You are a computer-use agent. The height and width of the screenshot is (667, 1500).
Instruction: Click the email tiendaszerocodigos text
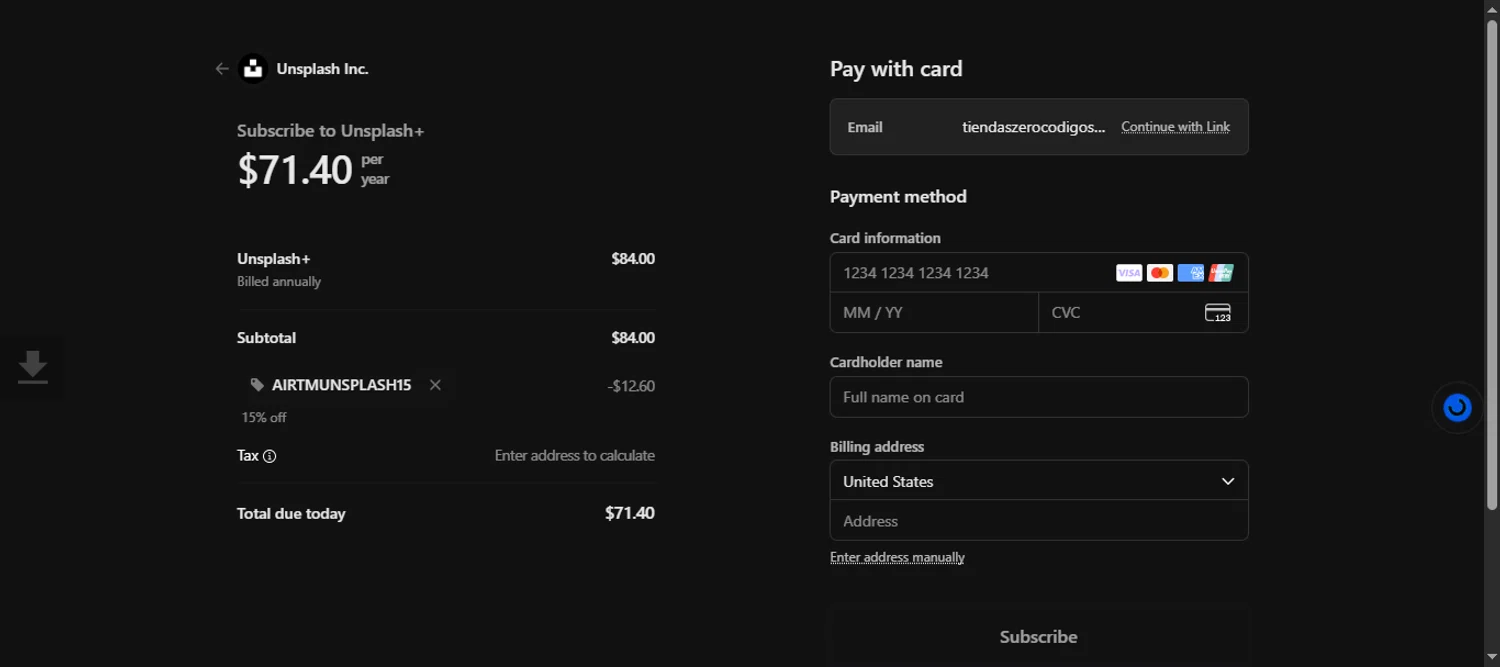pos(1034,127)
